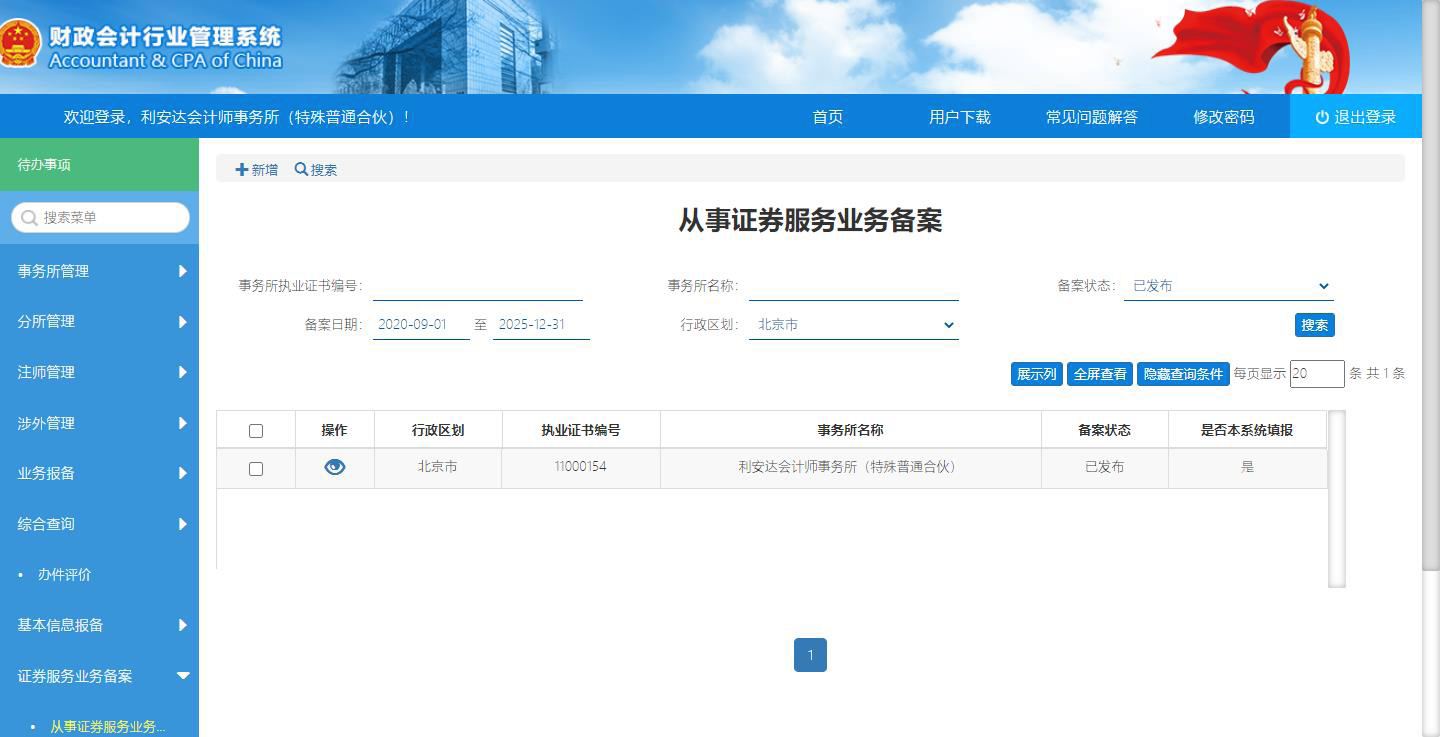Click the 隐藏查询条件 button
The image size is (1440, 737).
pos(1183,374)
